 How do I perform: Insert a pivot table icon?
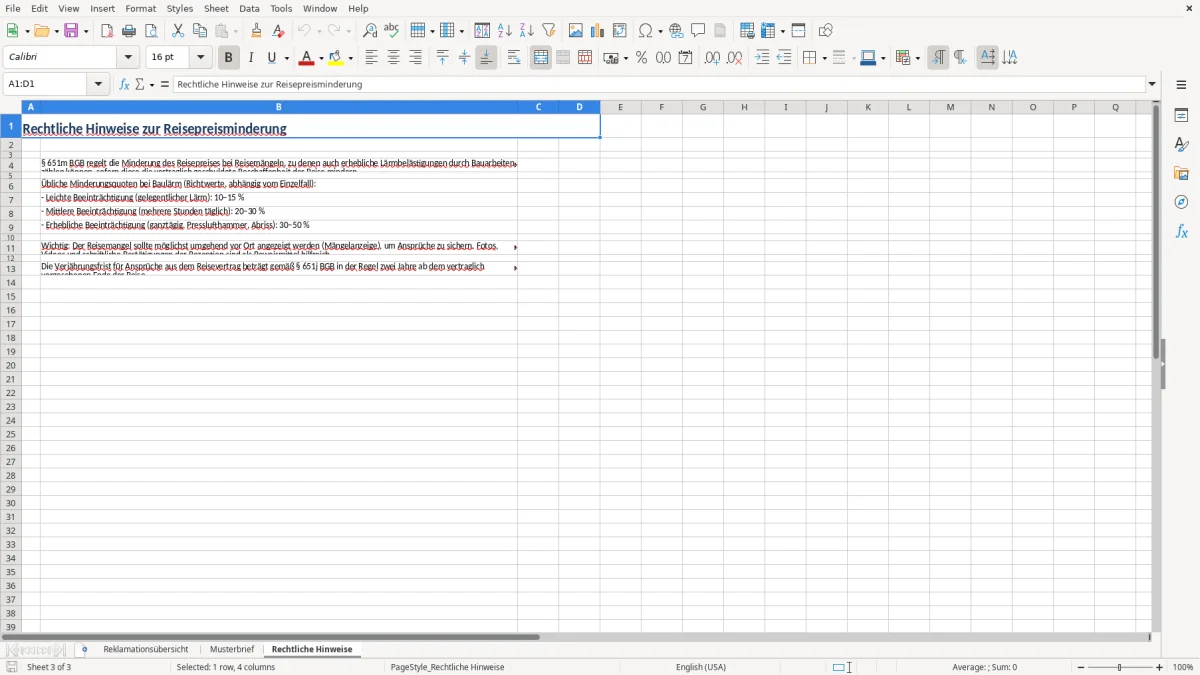click(x=620, y=31)
